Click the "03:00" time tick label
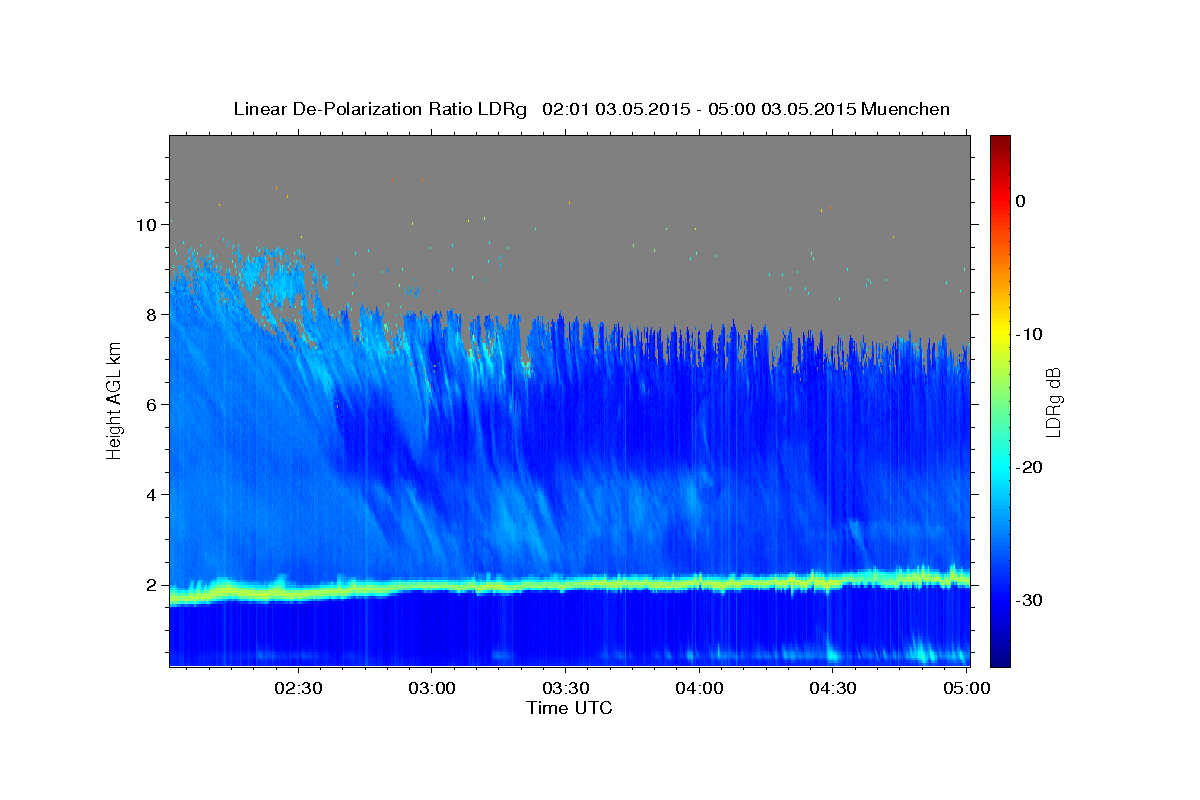This screenshot has height=800, width=1200. coord(432,688)
